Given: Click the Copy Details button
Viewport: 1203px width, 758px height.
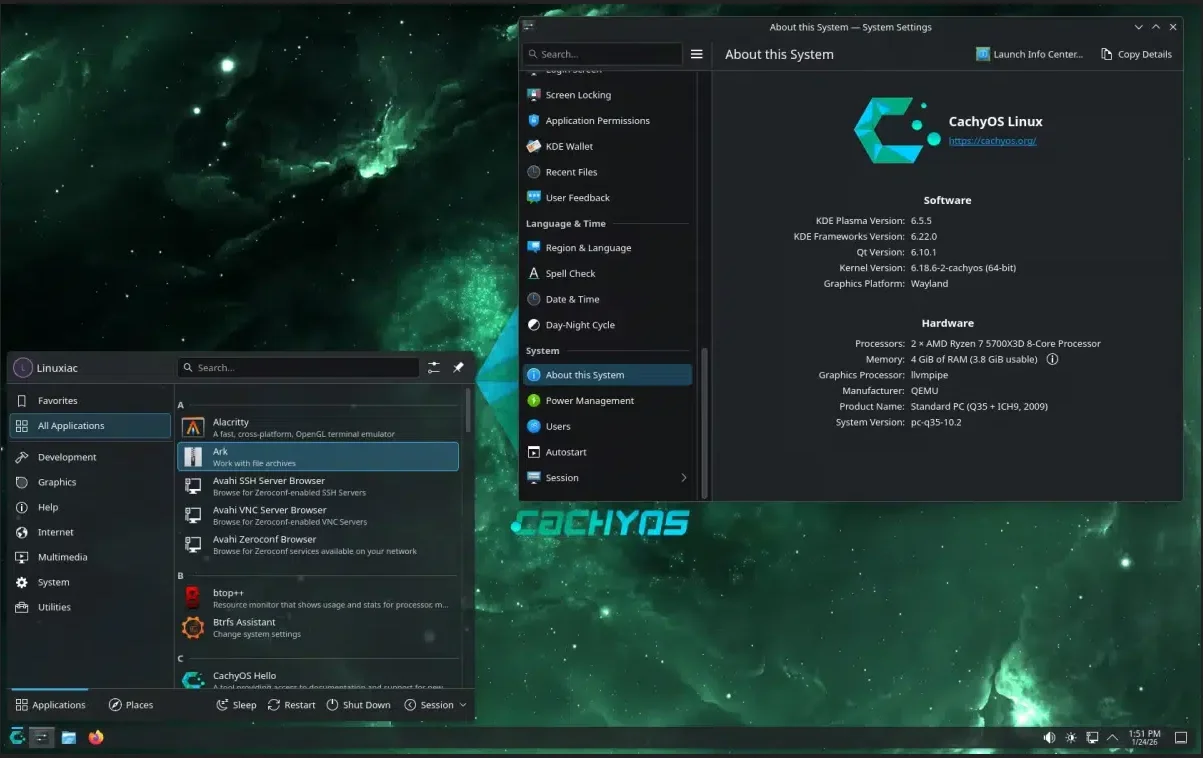Looking at the screenshot, I should click(1136, 54).
